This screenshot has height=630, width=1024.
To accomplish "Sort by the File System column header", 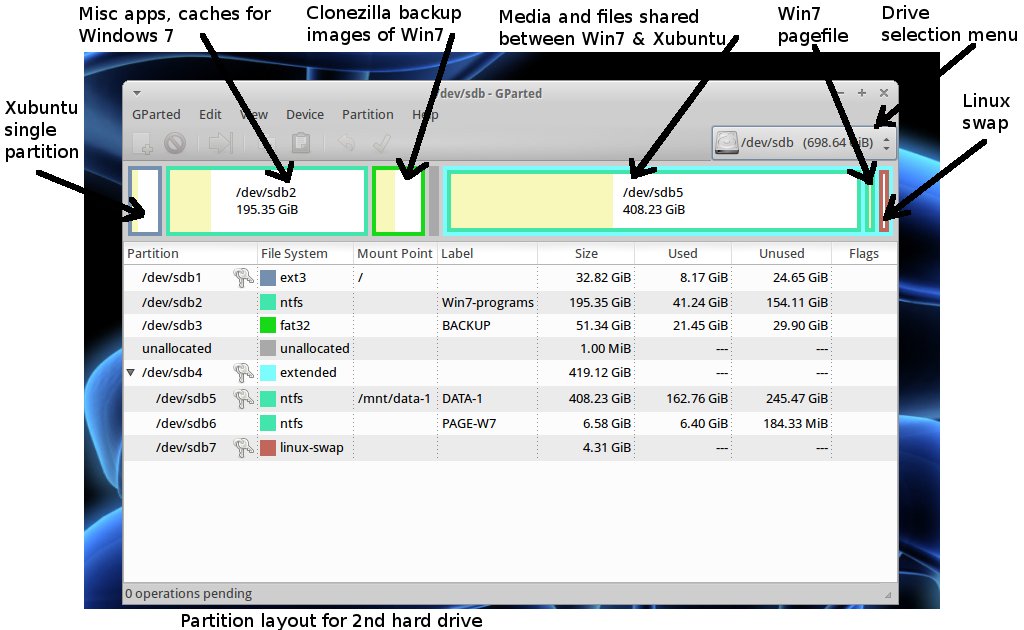I will [305, 253].
